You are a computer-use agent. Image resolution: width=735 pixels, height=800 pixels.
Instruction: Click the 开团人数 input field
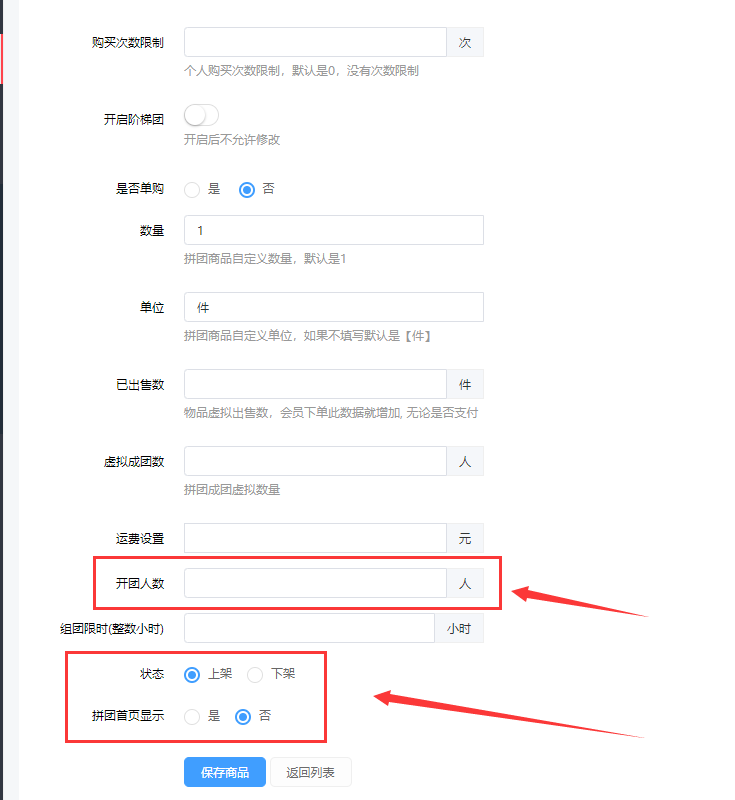[315, 583]
